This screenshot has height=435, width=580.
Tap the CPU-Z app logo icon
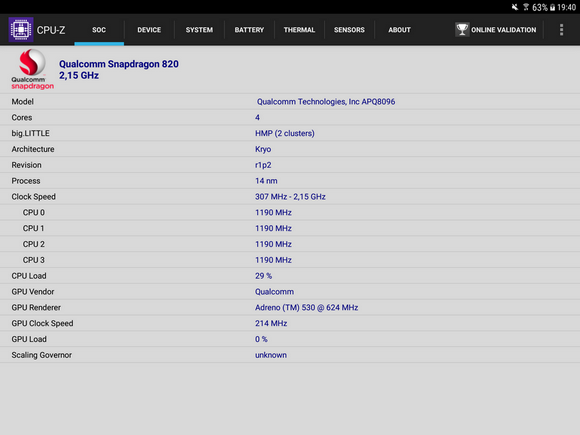click(21, 30)
